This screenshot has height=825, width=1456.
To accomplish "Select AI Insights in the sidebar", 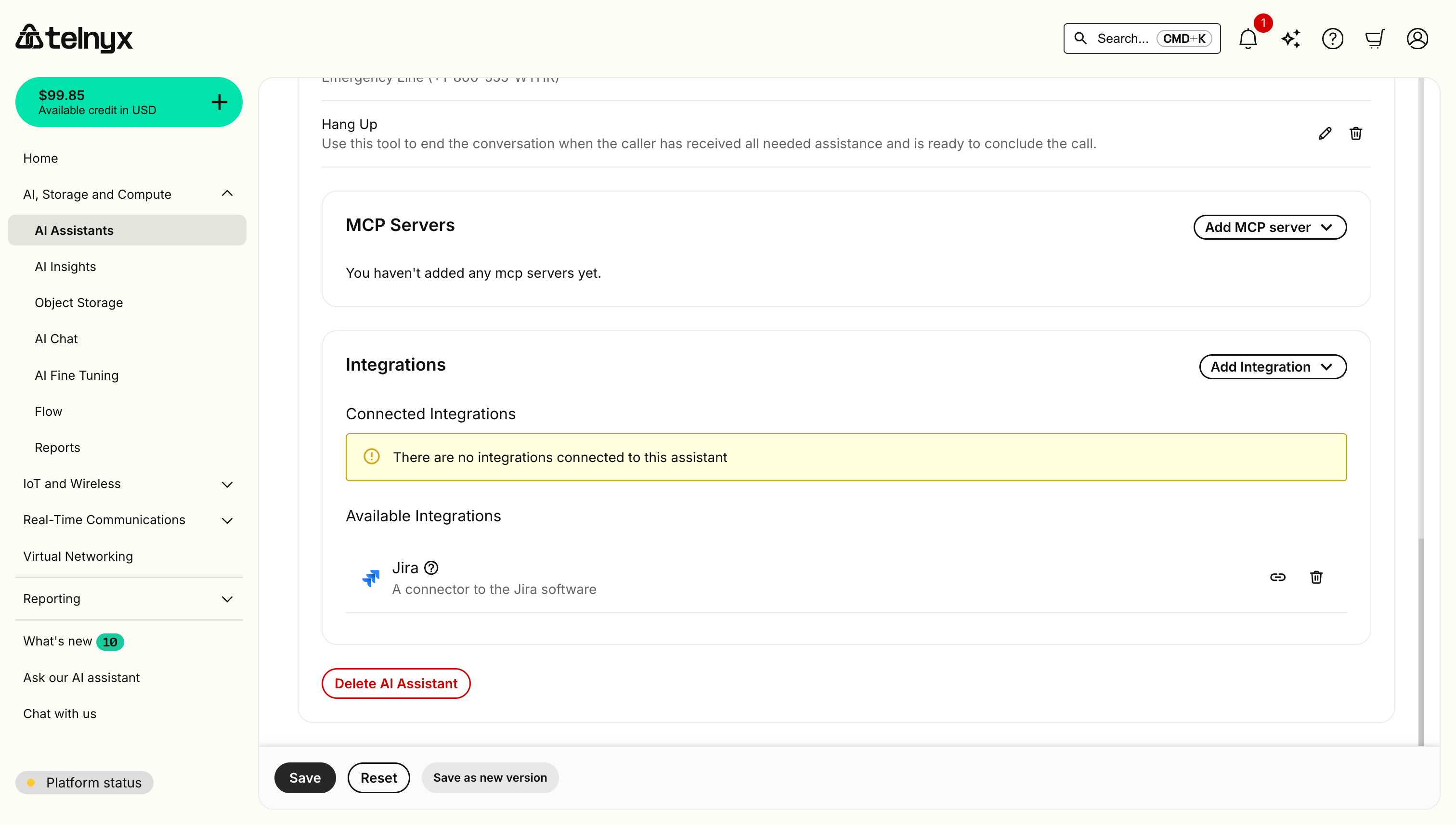I will click(65, 266).
